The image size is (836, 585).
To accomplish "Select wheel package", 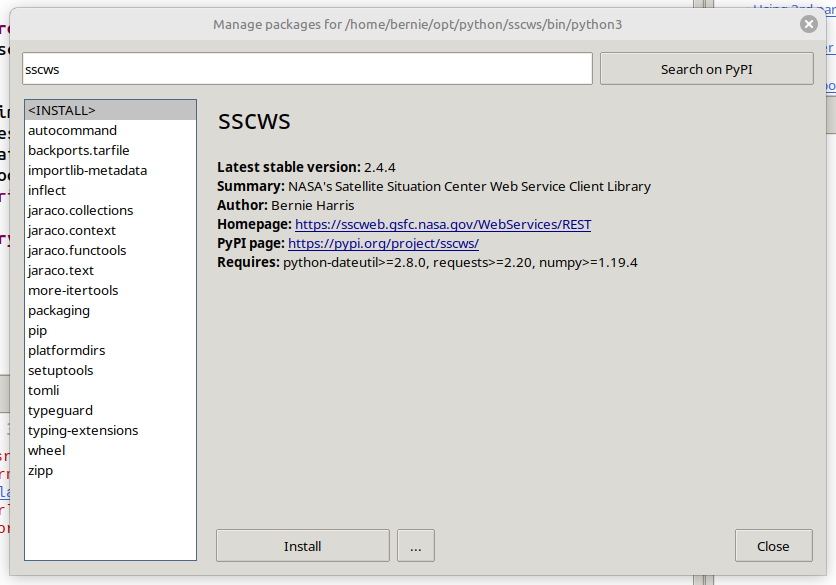I will click(110, 451).
